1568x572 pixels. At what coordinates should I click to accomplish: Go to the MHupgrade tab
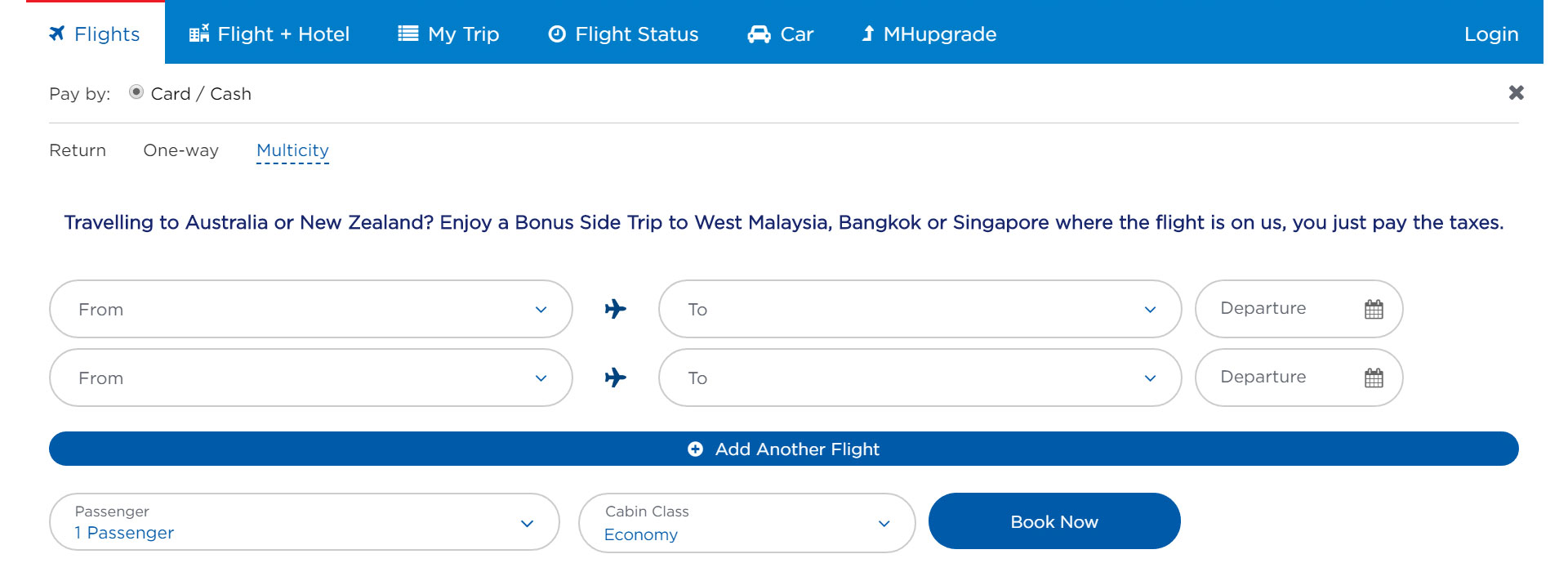click(929, 34)
